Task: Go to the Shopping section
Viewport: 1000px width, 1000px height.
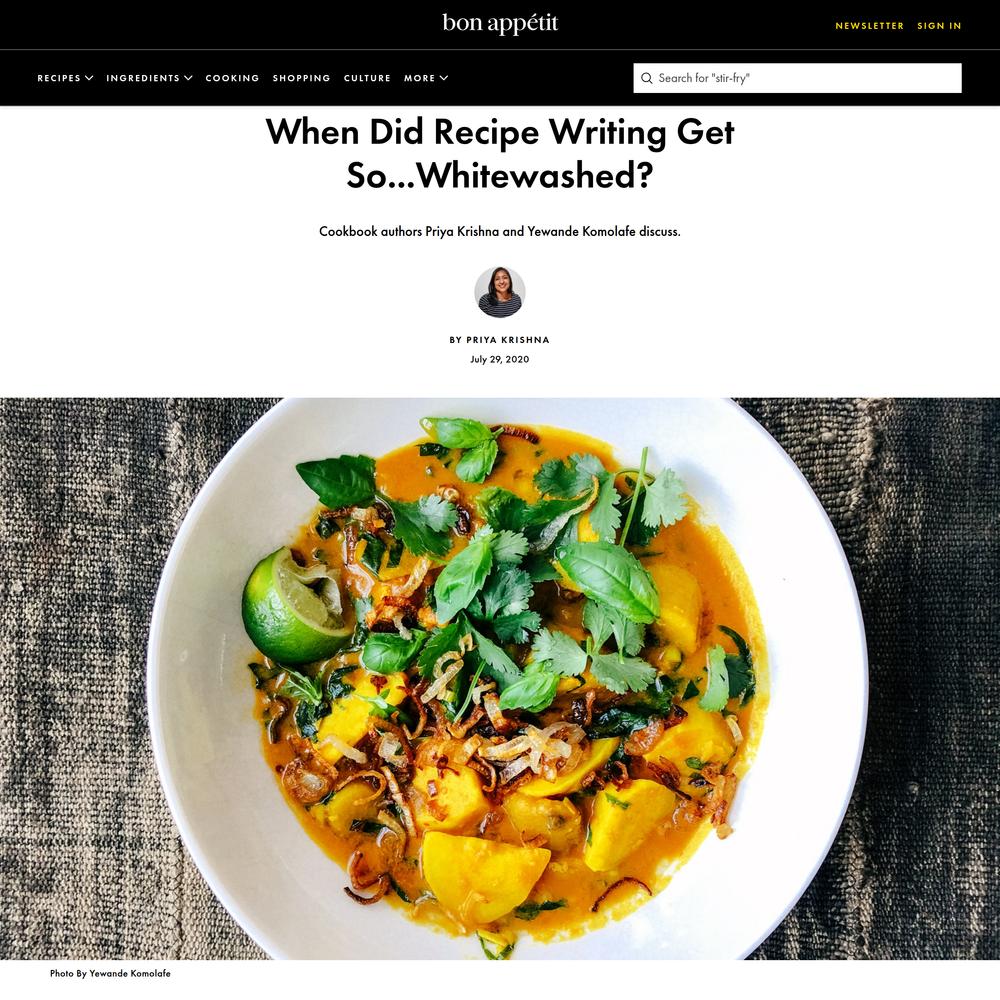Action: 302,78
